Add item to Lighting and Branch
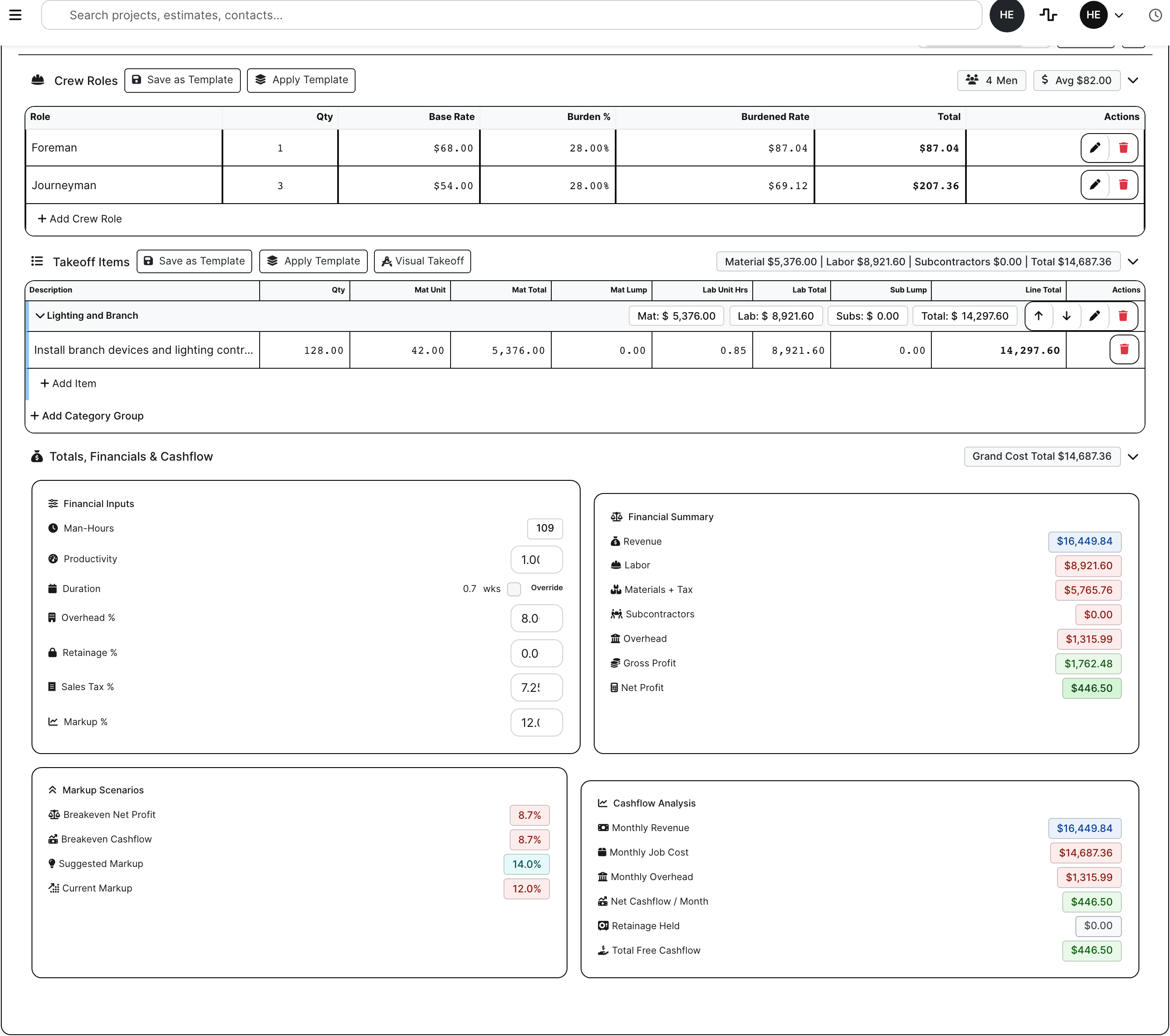 (68, 384)
